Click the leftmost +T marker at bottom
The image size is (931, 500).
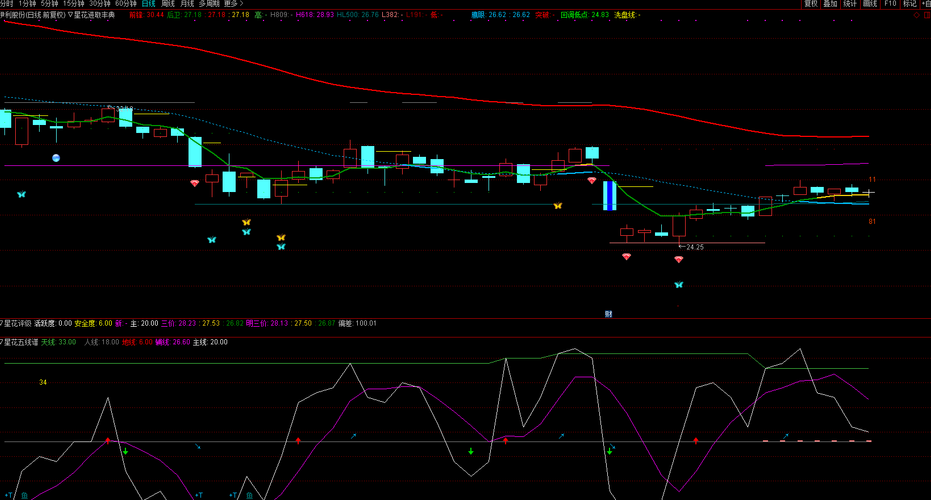coord(8,495)
